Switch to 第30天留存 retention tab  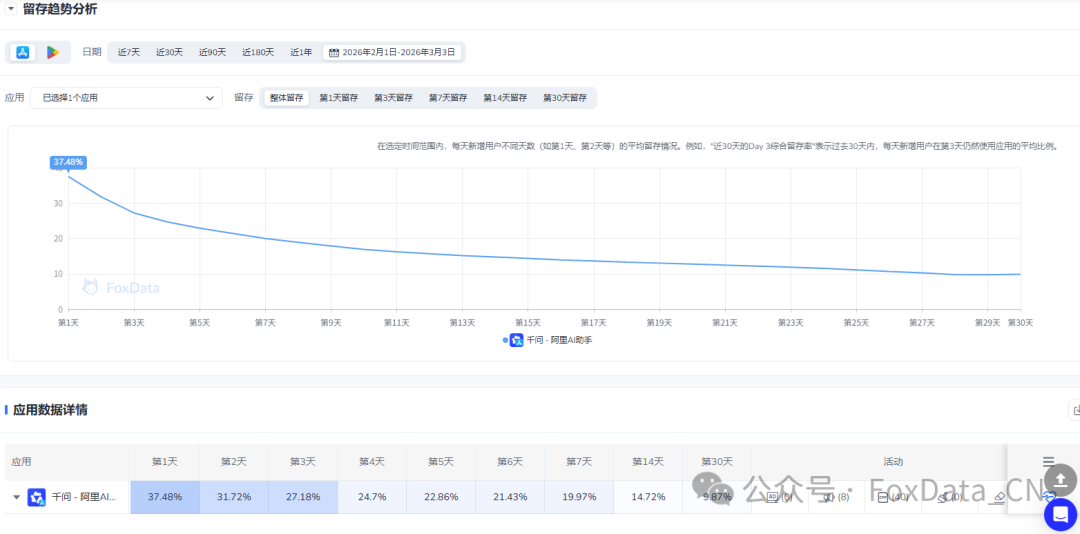[x=565, y=98]
